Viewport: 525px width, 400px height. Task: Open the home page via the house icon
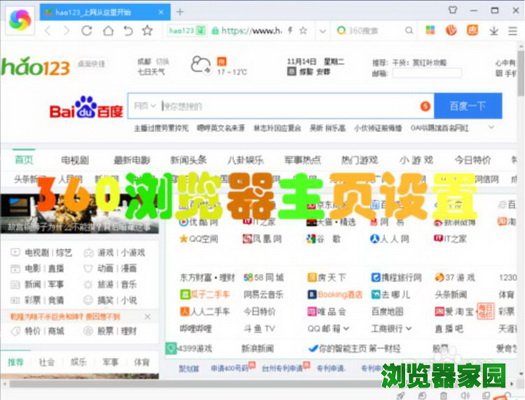(x=108, y=31)
